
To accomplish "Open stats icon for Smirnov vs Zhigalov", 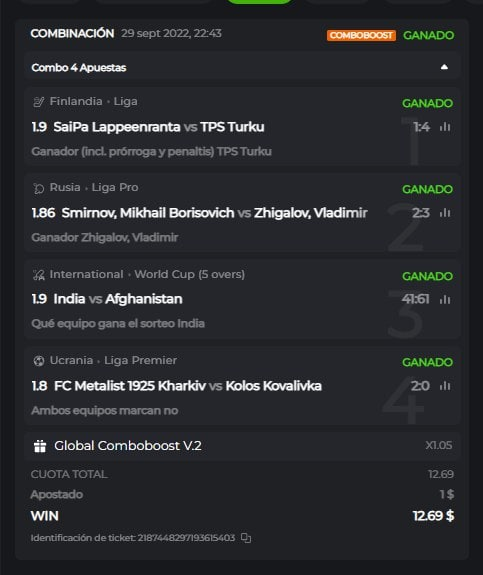I will [x=445, y=213].
